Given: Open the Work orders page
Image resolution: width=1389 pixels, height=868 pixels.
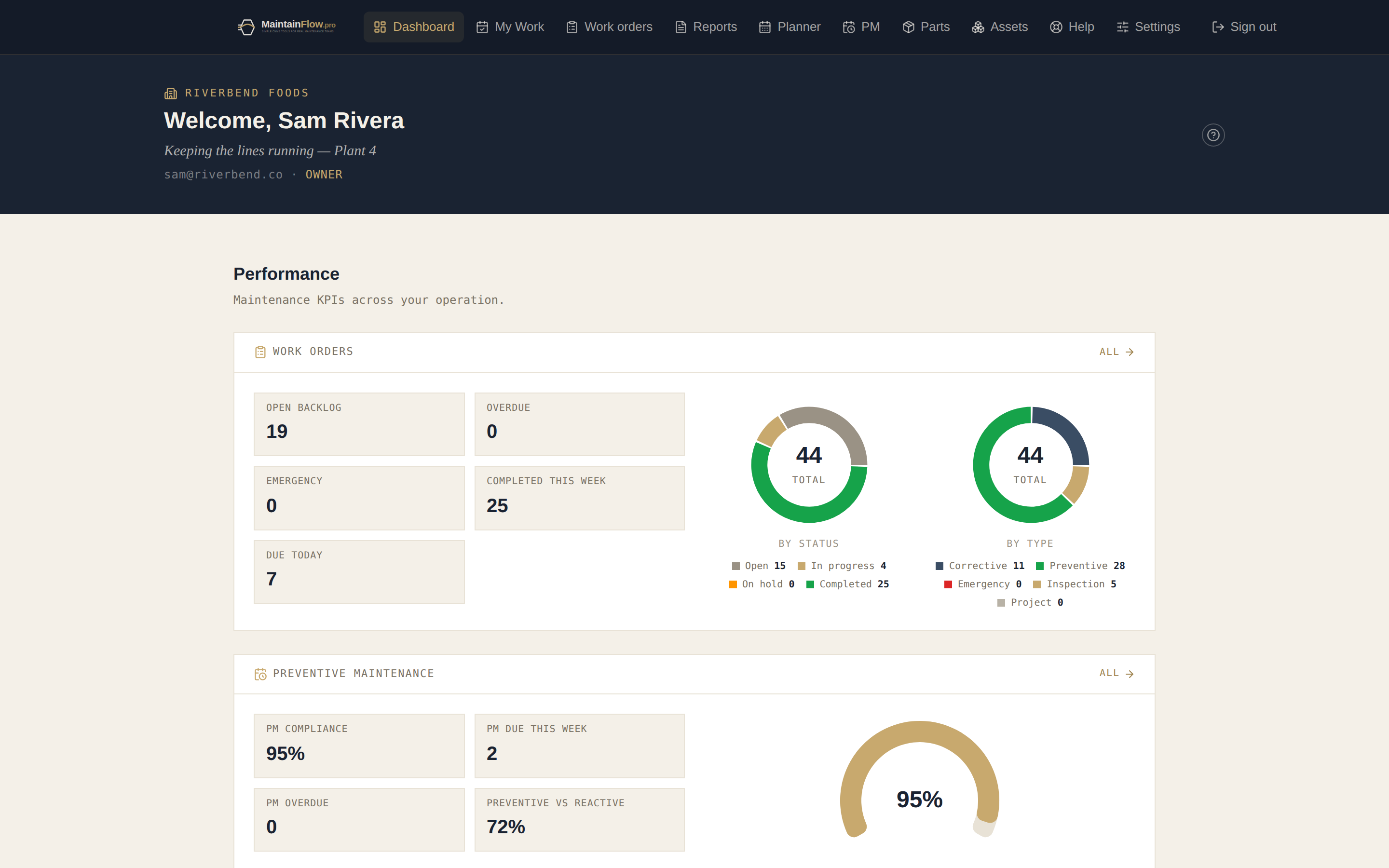Looking at the screenshot, I should tap(609, 27).
